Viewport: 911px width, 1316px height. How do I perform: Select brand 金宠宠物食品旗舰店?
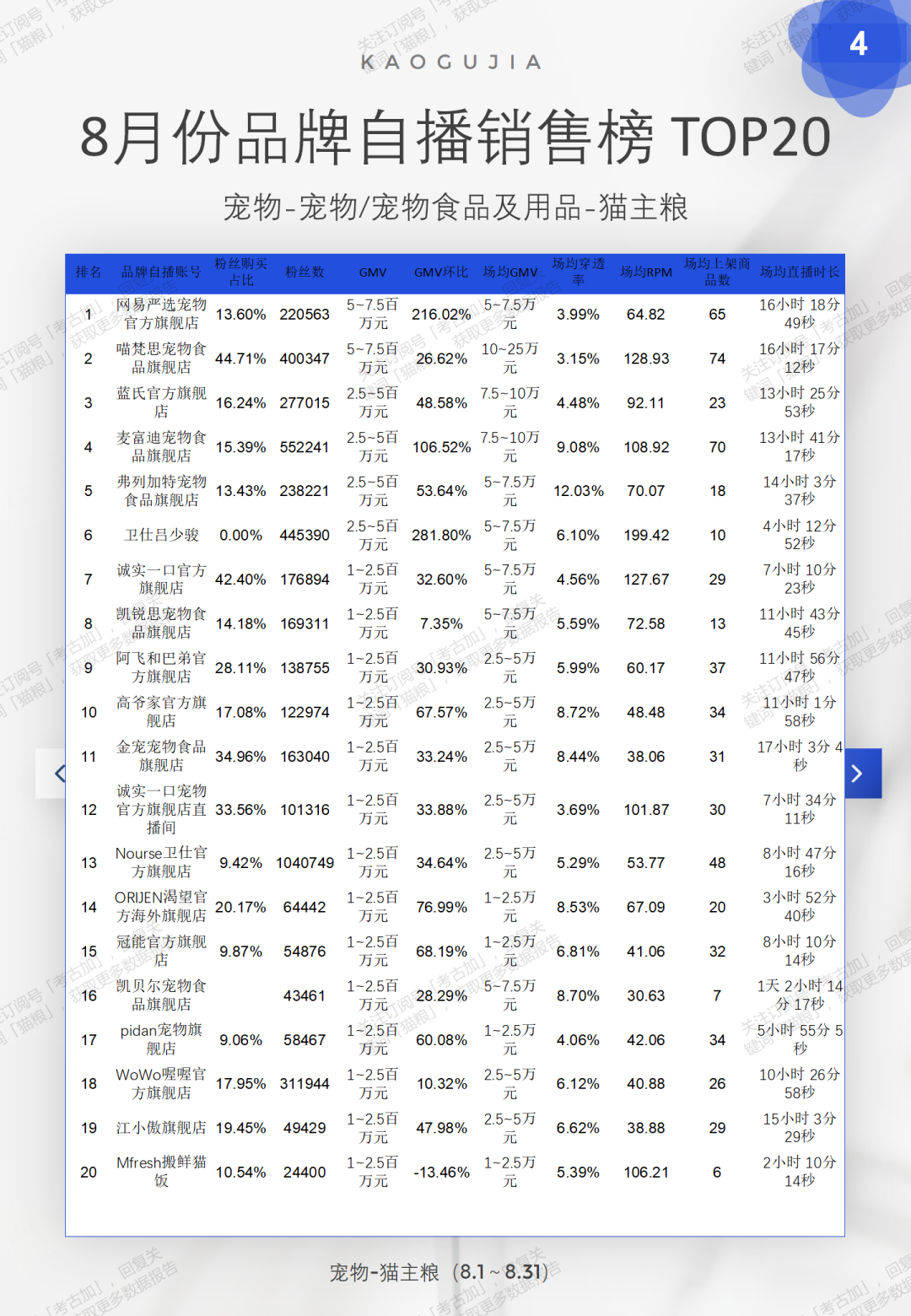pyautogui.click(x=161, y=757)
